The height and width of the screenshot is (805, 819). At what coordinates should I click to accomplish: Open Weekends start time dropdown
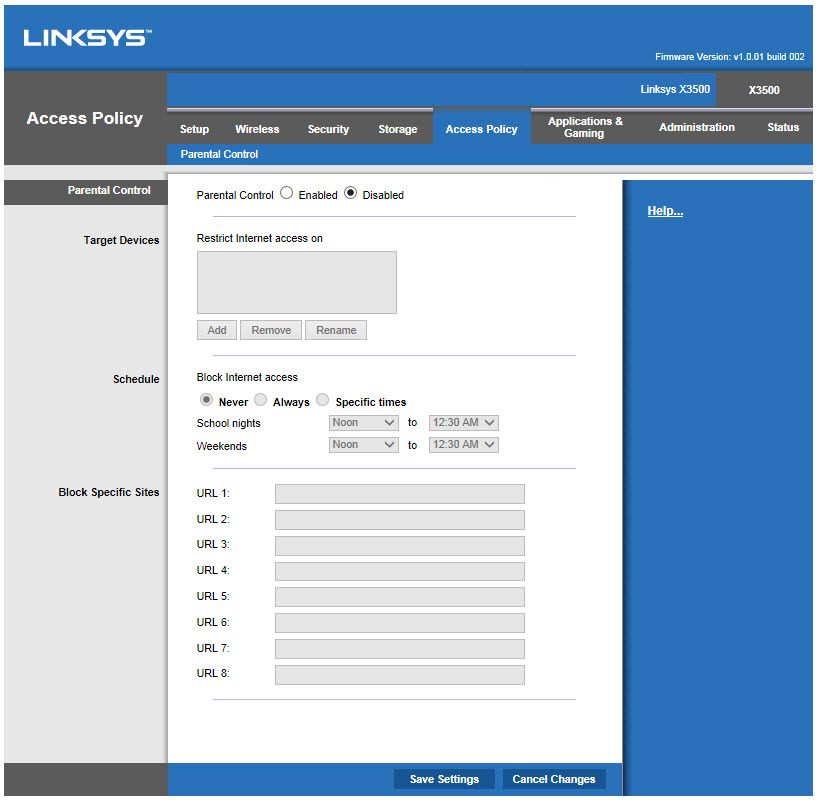tap(364, 445)
